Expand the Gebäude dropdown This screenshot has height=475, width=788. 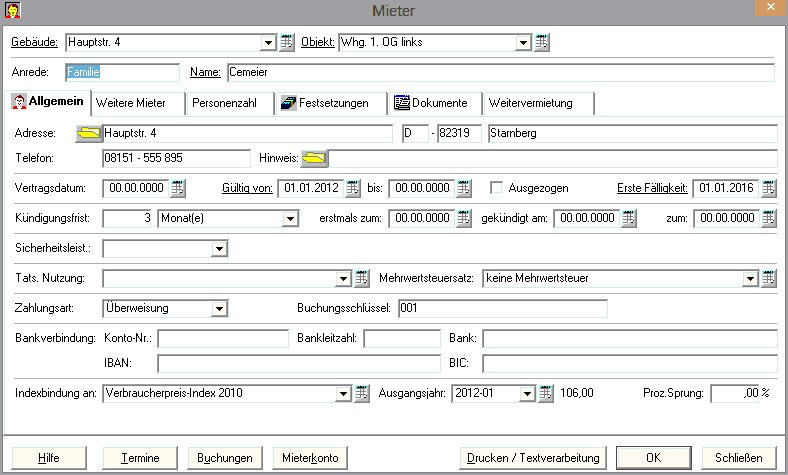pyautogui.click(x=268, y=43)
